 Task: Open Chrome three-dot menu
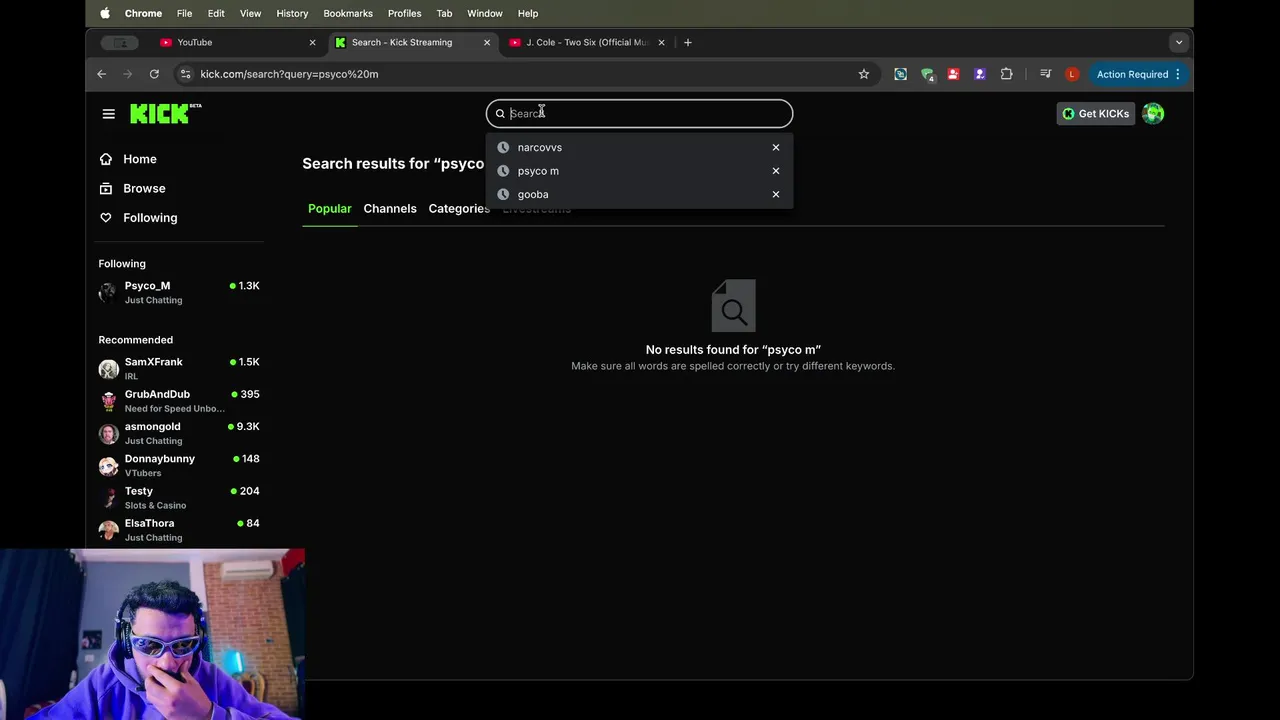[1178, 74]
